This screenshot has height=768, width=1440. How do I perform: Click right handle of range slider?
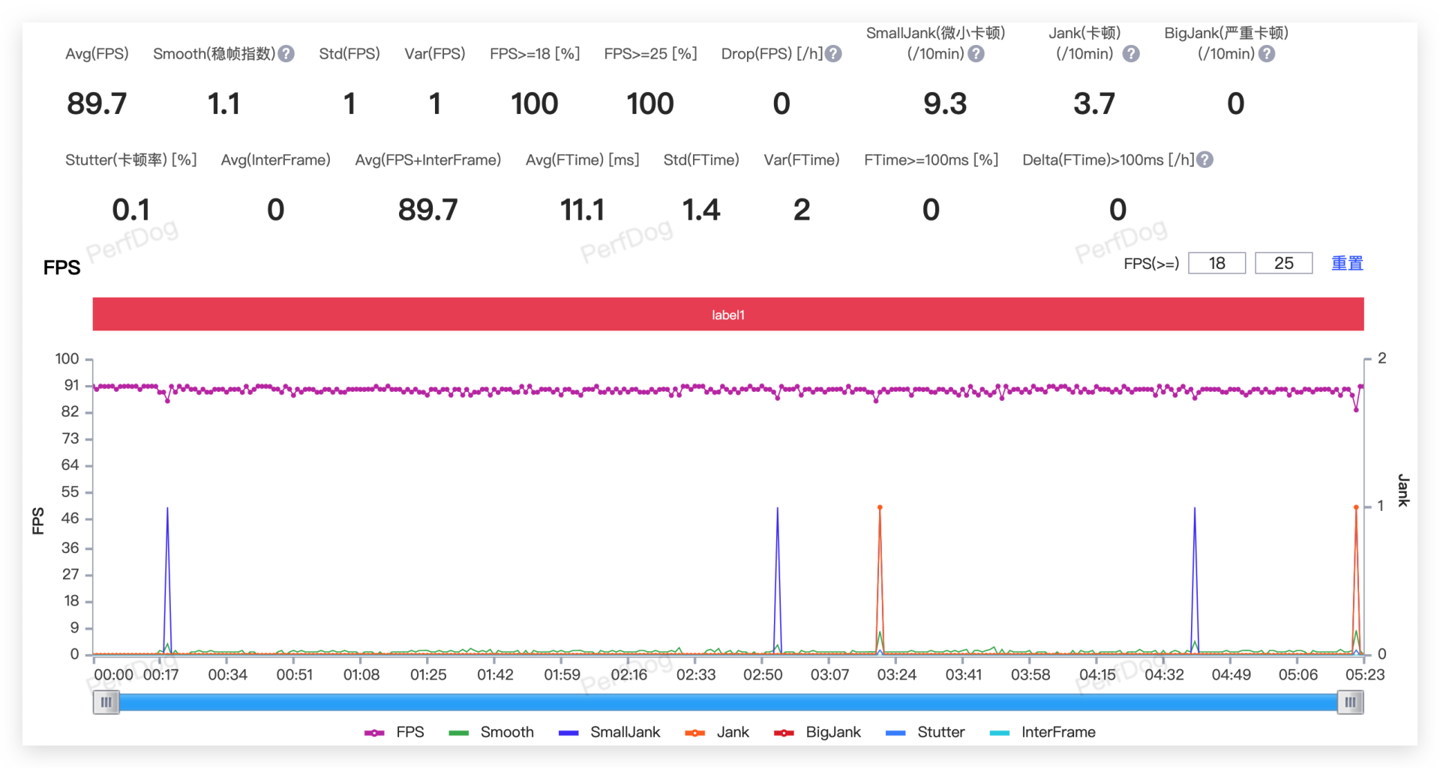(1350, 703)
